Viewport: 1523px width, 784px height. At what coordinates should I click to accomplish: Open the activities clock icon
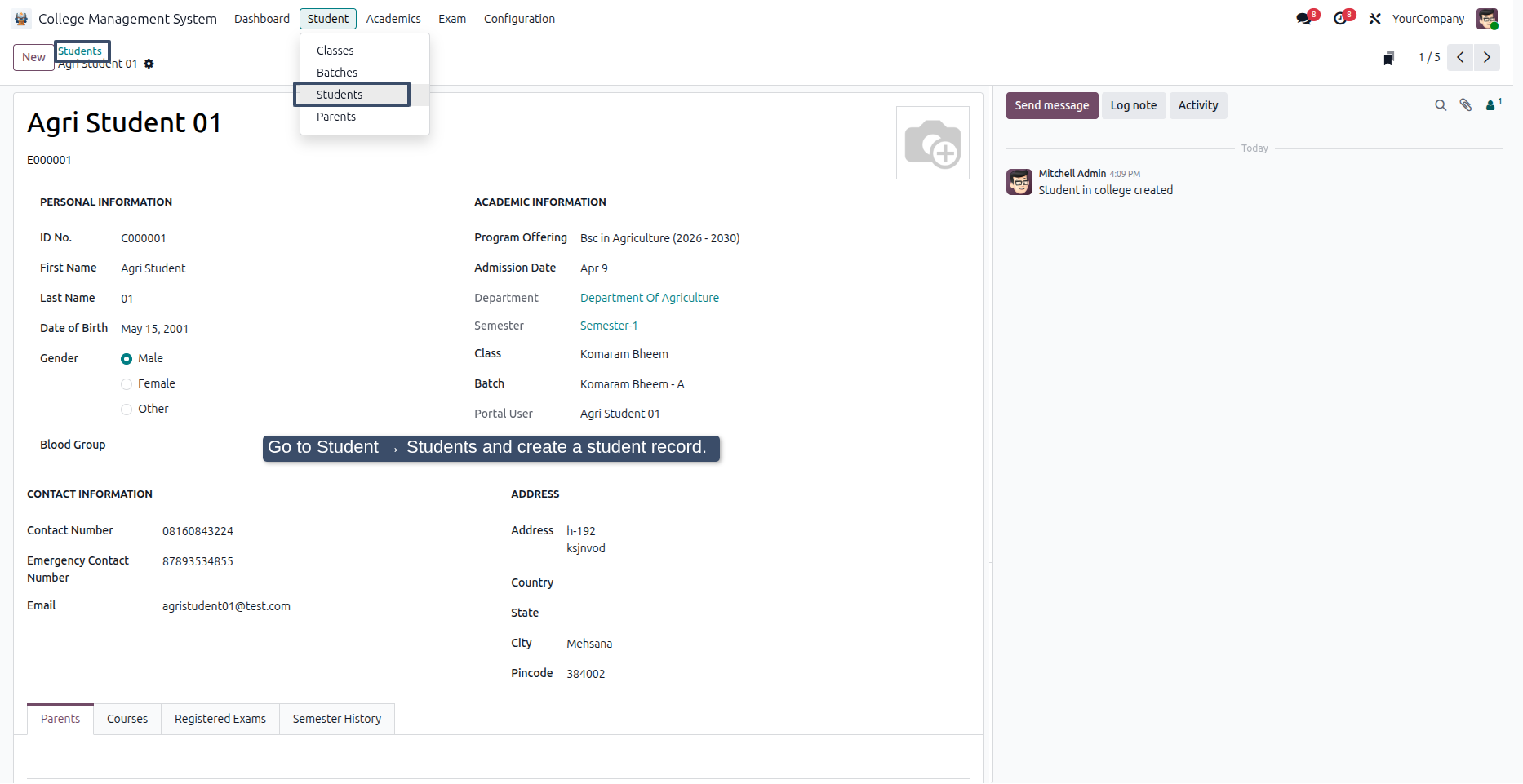1340,19
